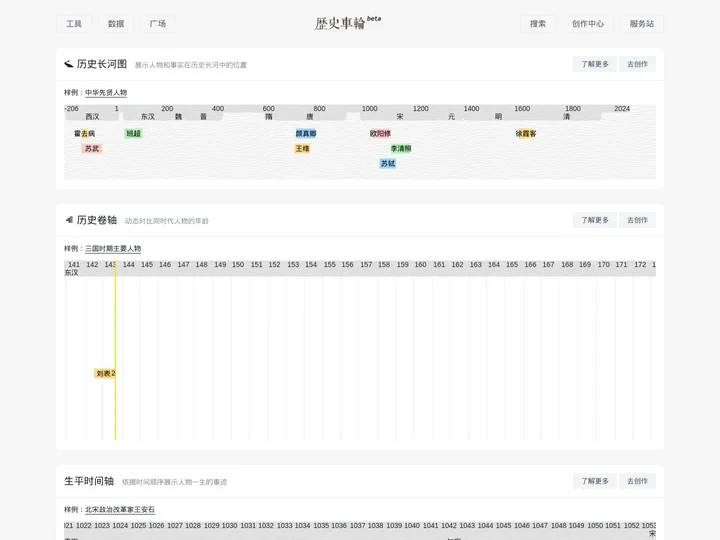Click the 历史卷轴 section icon
The width and height of the screenshot is (720, 540).
tap(69, 220)
